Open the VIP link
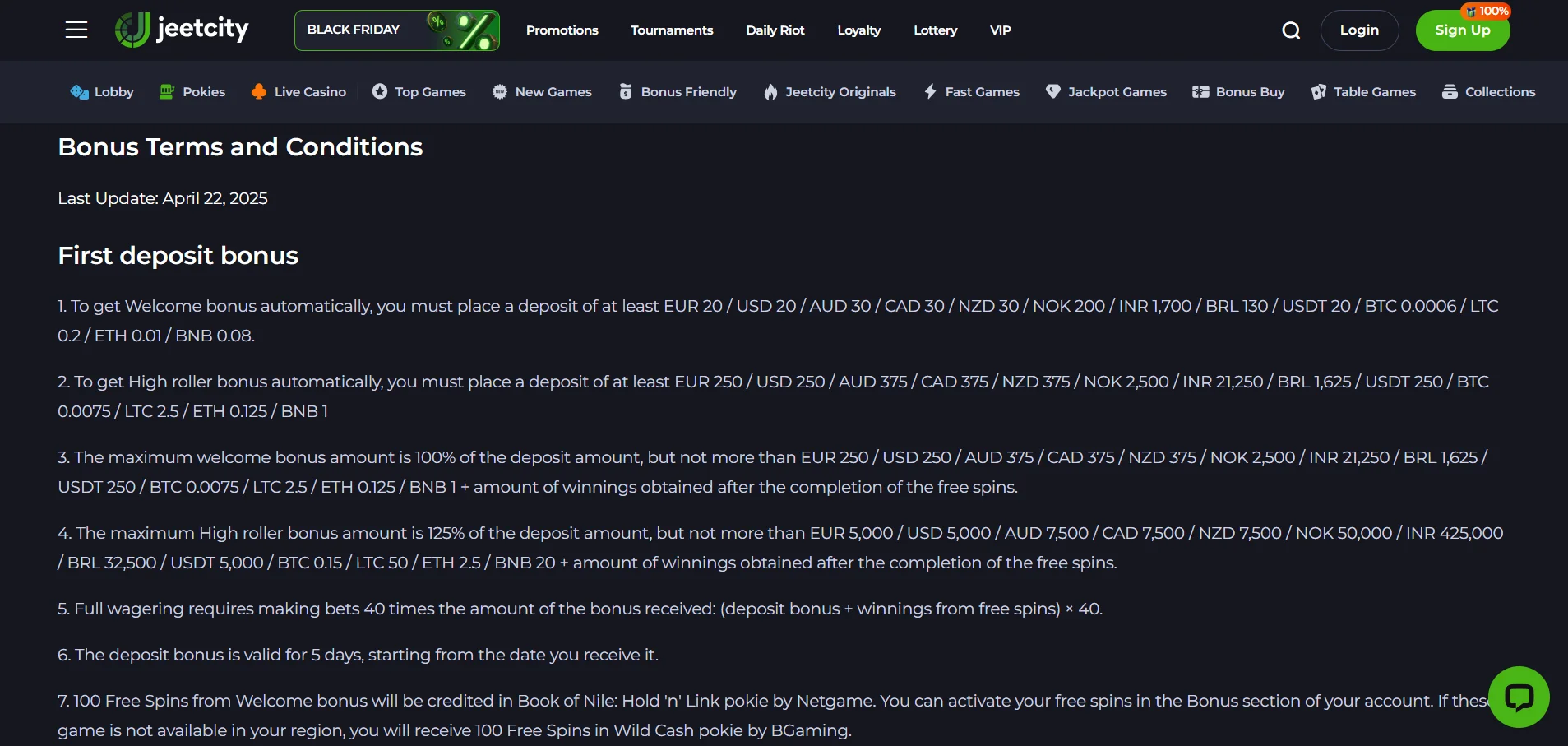Screen dimensions: 1568x746 pos(1000,30)
